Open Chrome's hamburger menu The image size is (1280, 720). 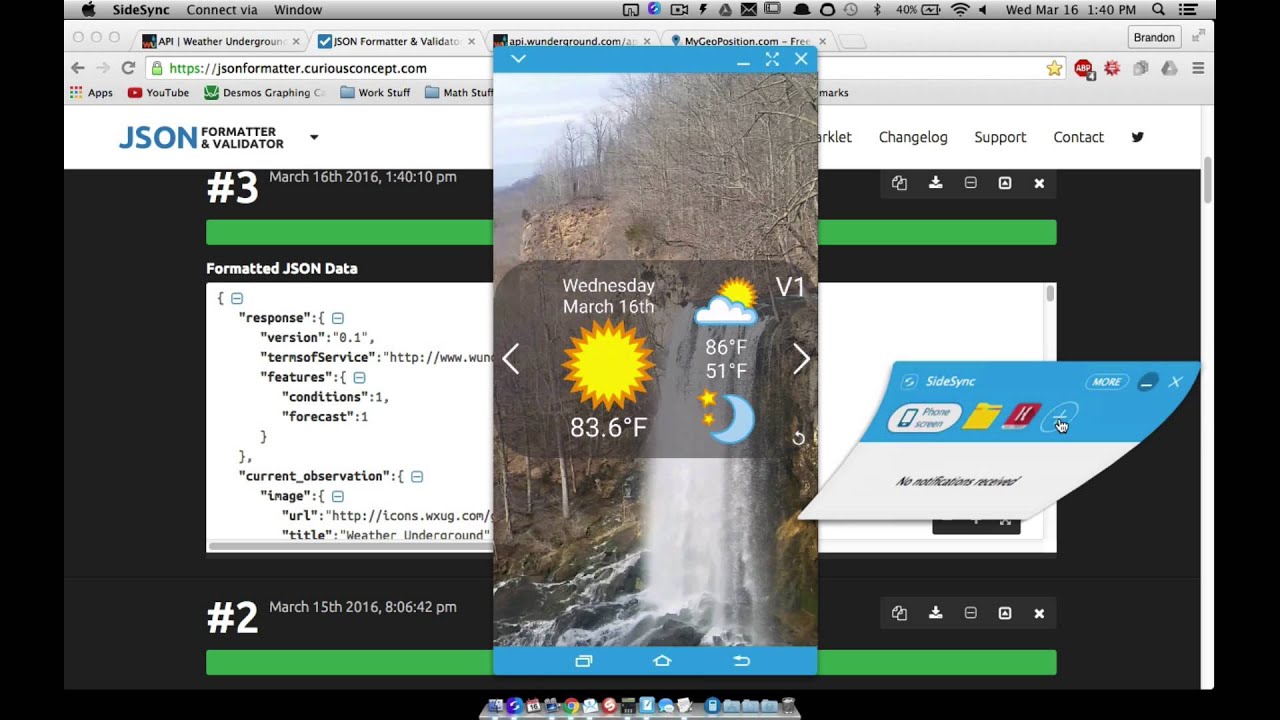(x=1198, y=68)
